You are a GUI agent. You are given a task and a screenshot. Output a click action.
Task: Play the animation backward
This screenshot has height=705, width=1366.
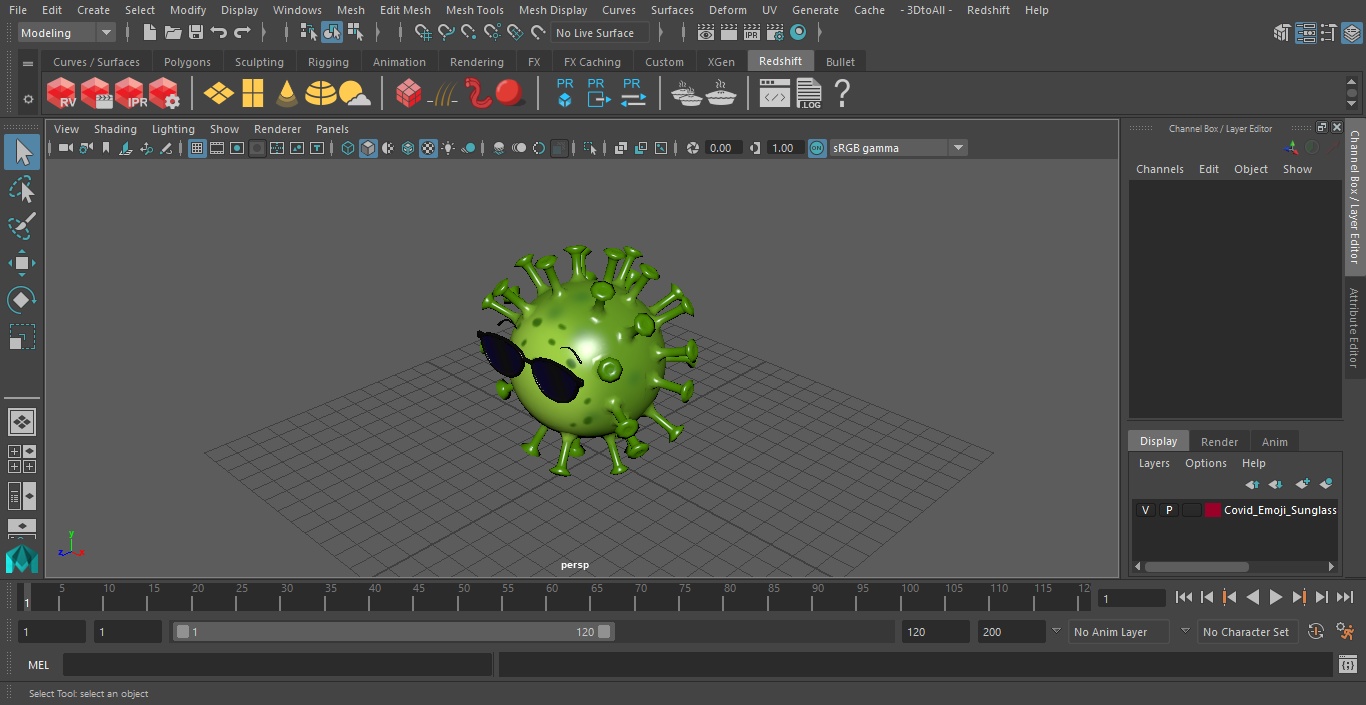pyautogui.click(x=1253, y=597)
